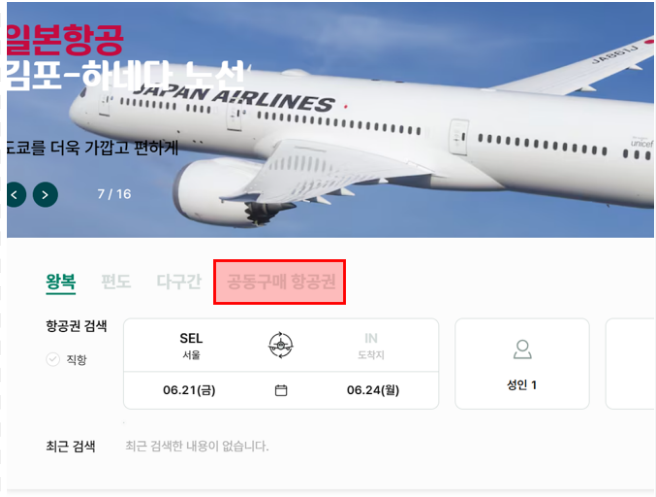Open the partially visible box beside passengers
The height and width of the screenshot is (497, 656).
pyautogui.click(x=630, y=364)
